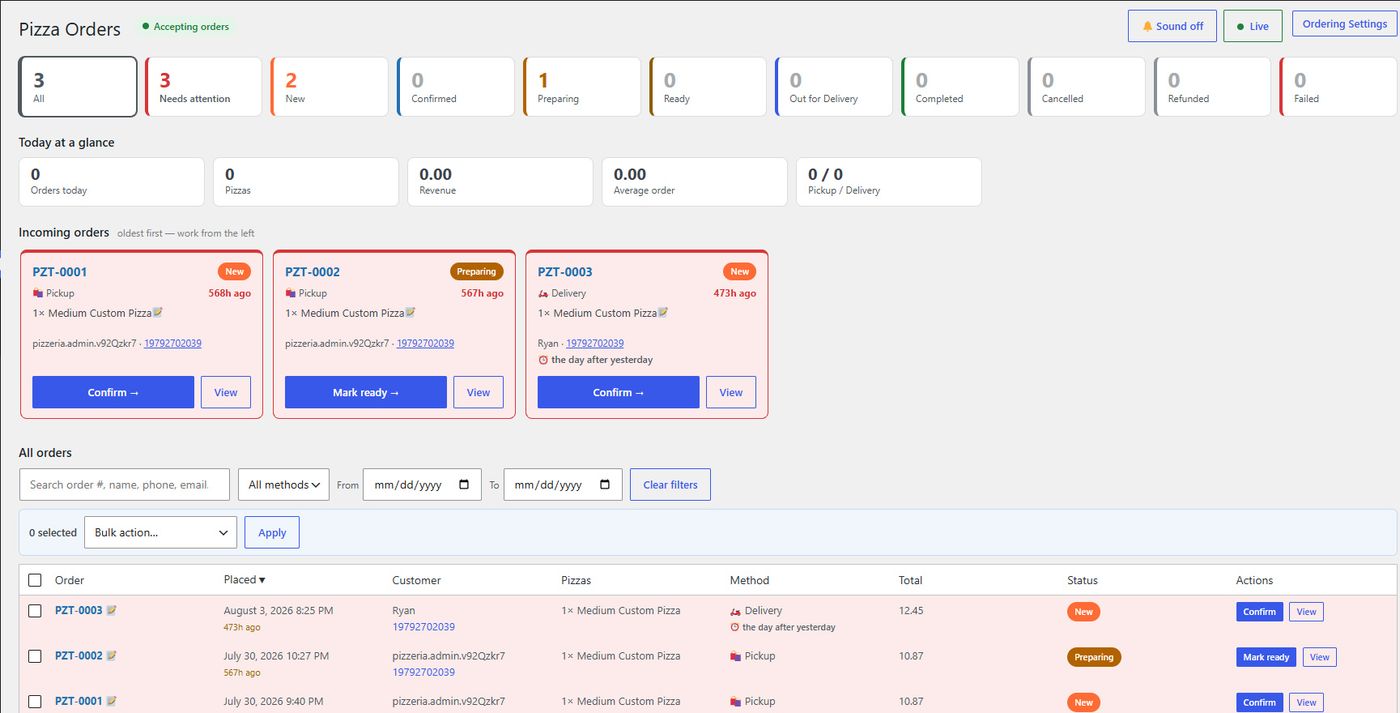
Task: Filter by Preparing orders tab
Action: 582,87
